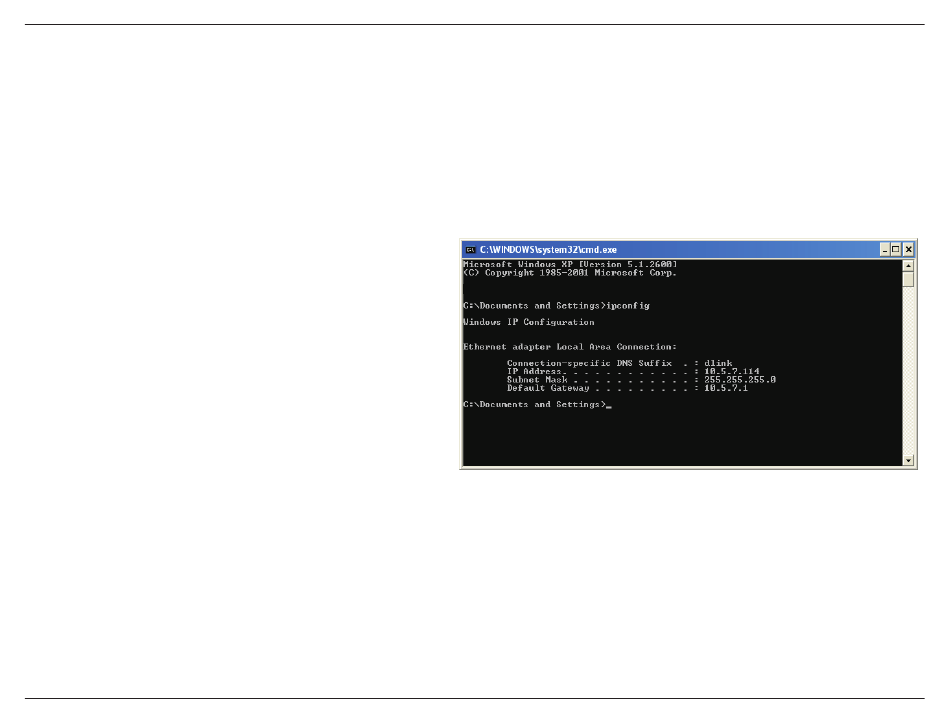Click the C:\WINDOWS\system32\cmd.exe title text
This screenshot has width=950, height=725.
pos(548,250)
